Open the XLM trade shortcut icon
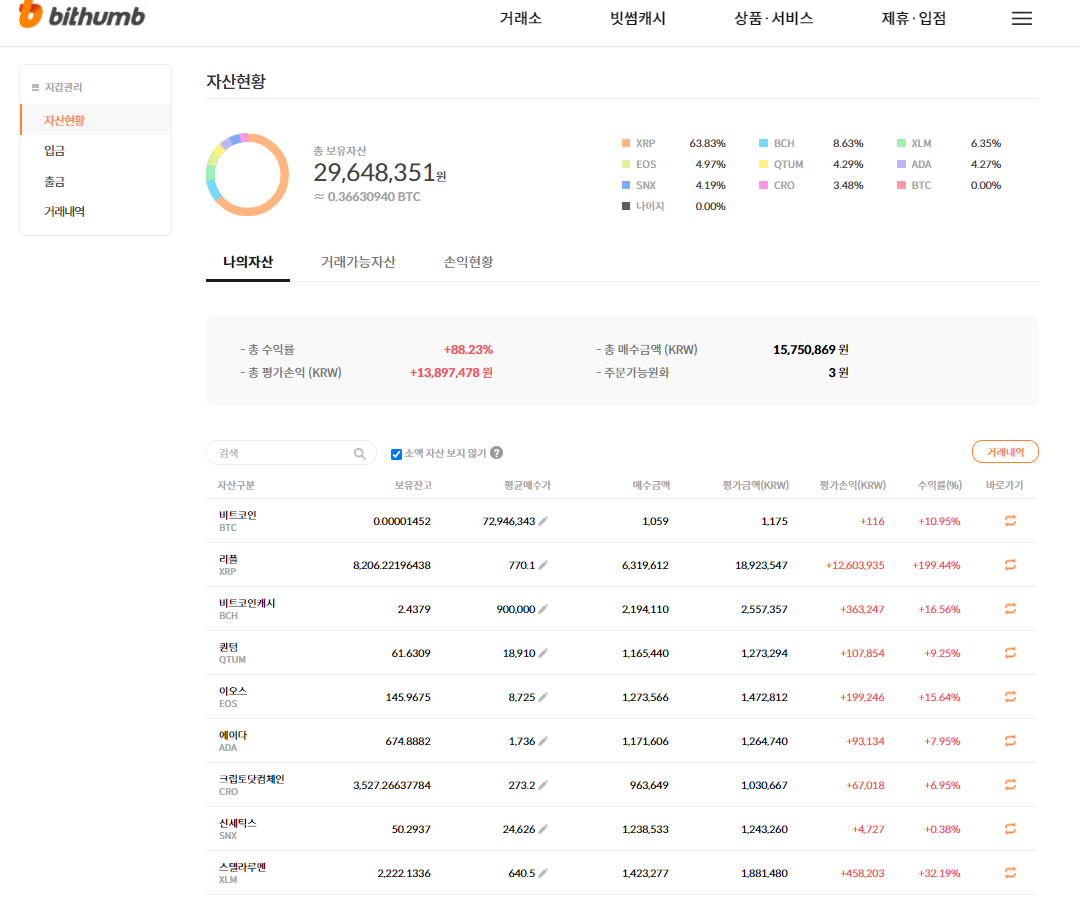 coord(1010,873)
